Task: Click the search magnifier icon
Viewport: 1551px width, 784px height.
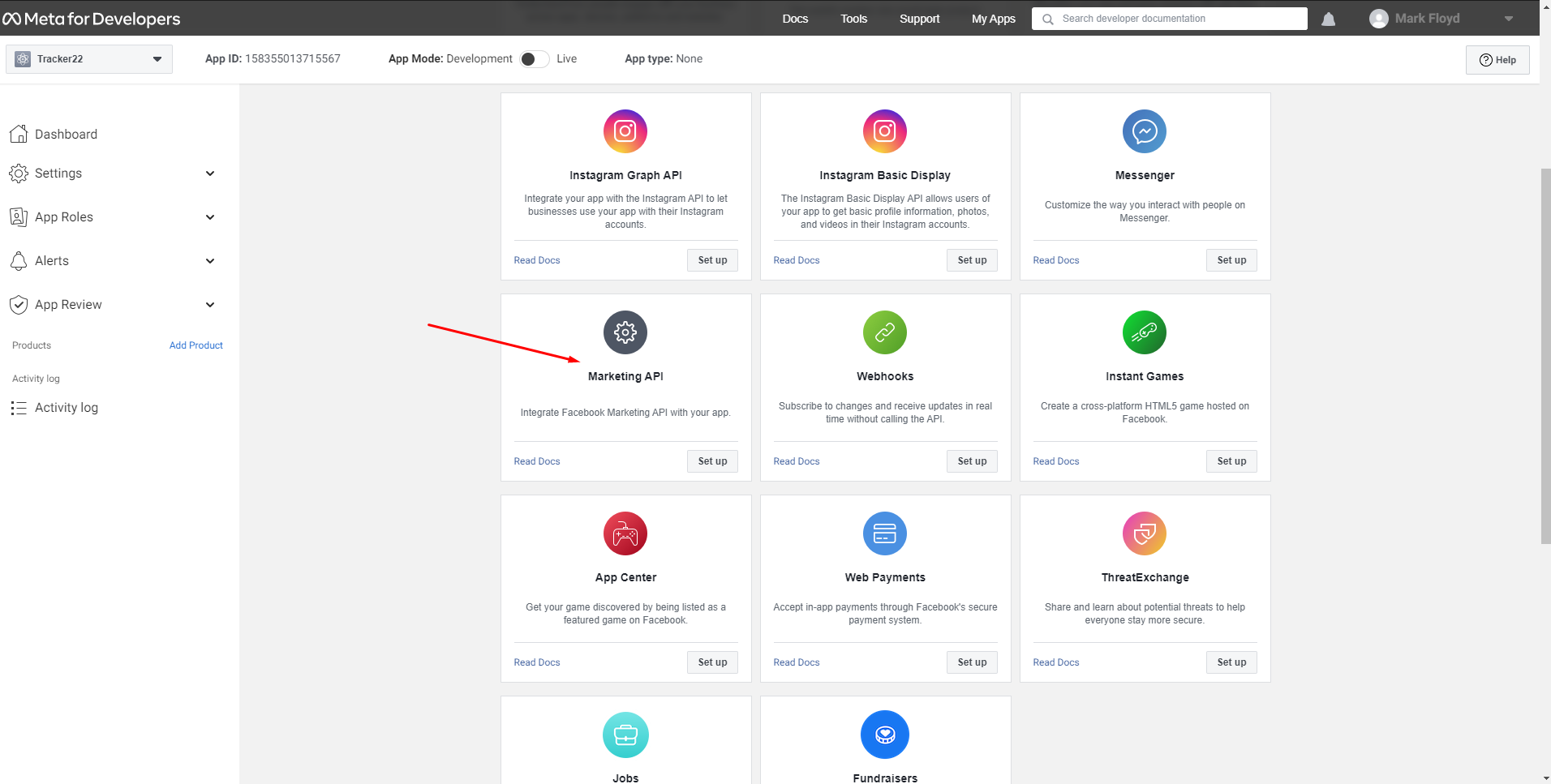Action: [1048, 19]
